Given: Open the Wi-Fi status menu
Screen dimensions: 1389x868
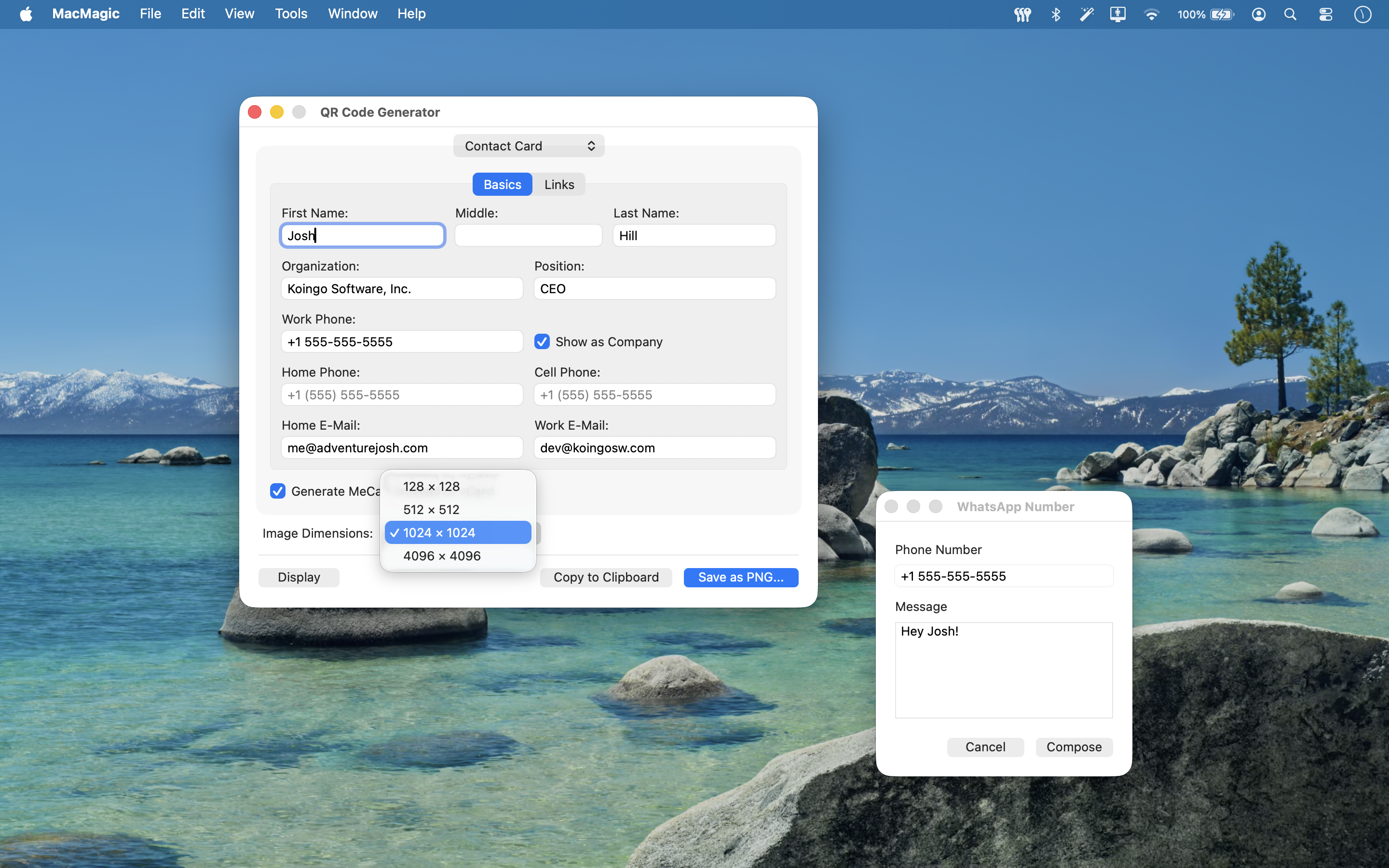Looking at the screenshot, I should coord(1151,14).
